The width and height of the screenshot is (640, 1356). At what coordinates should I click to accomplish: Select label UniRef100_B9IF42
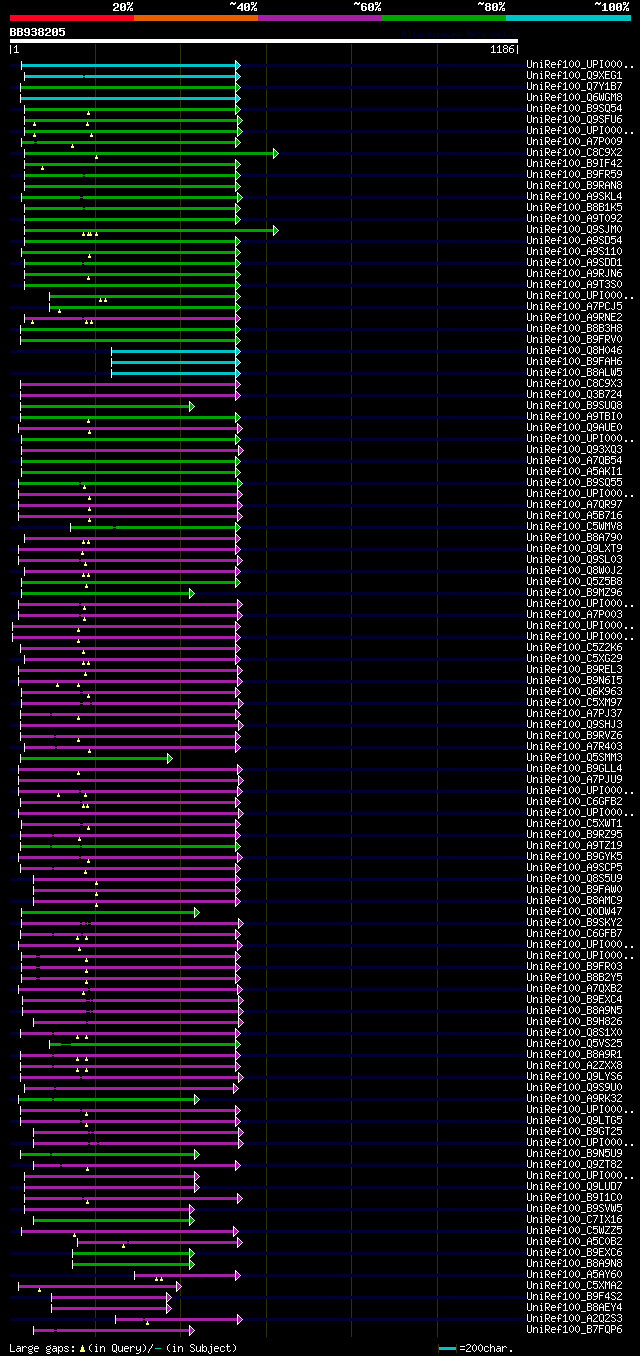(x=574, y=164)
